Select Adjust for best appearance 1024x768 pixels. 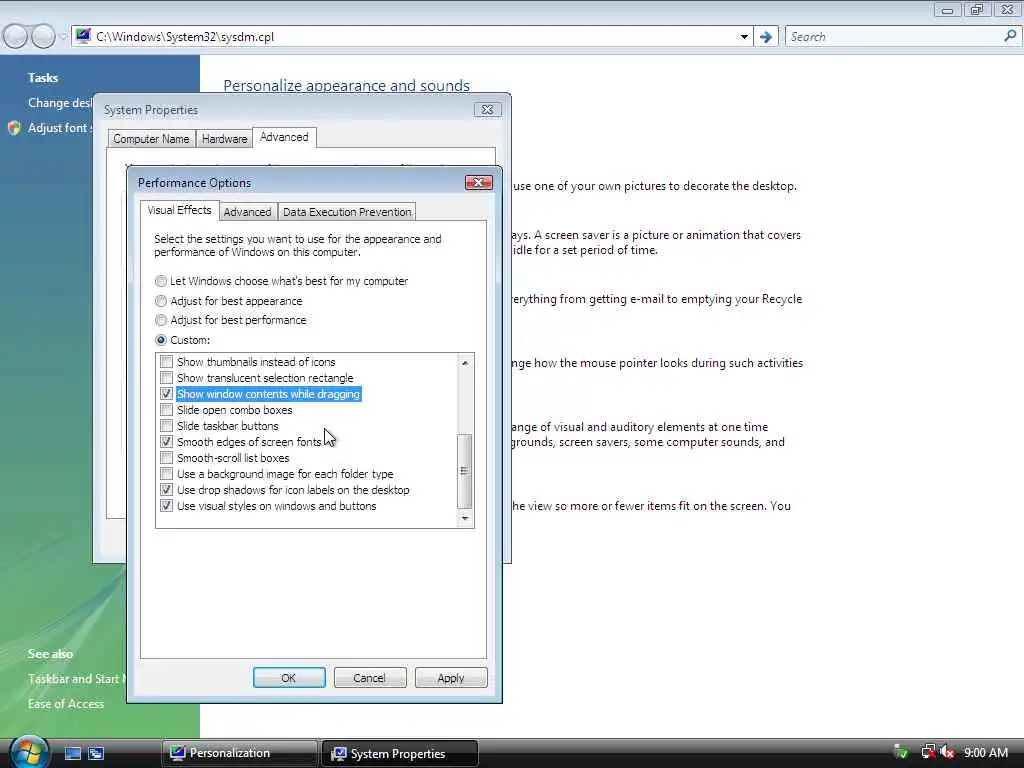[x=161, y=301]
